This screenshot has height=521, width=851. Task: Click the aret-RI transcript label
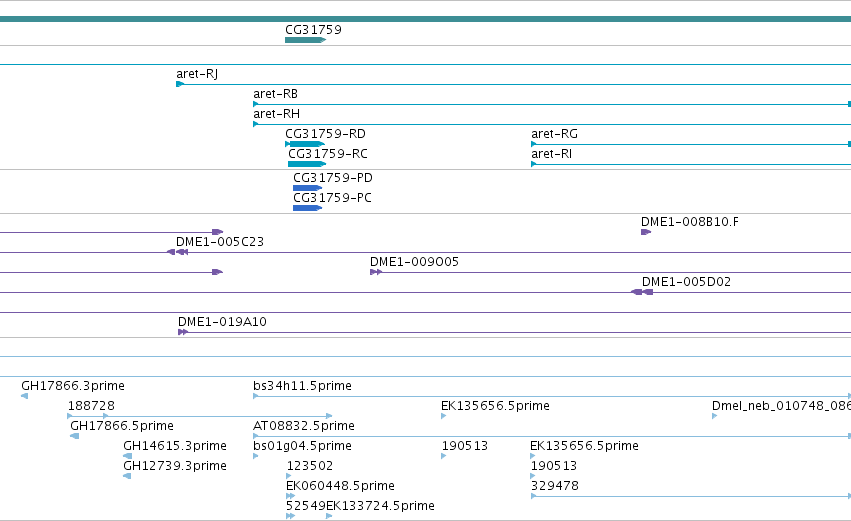(551, 154)
